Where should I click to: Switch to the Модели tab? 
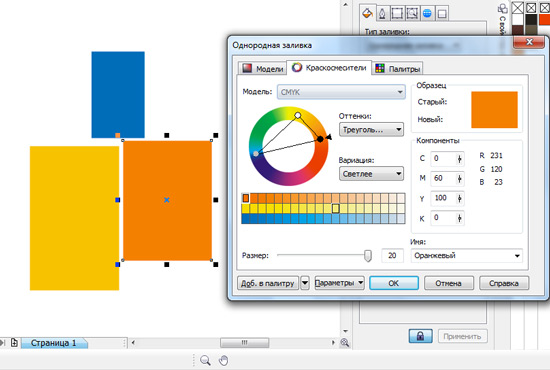[x=262, y=68]
